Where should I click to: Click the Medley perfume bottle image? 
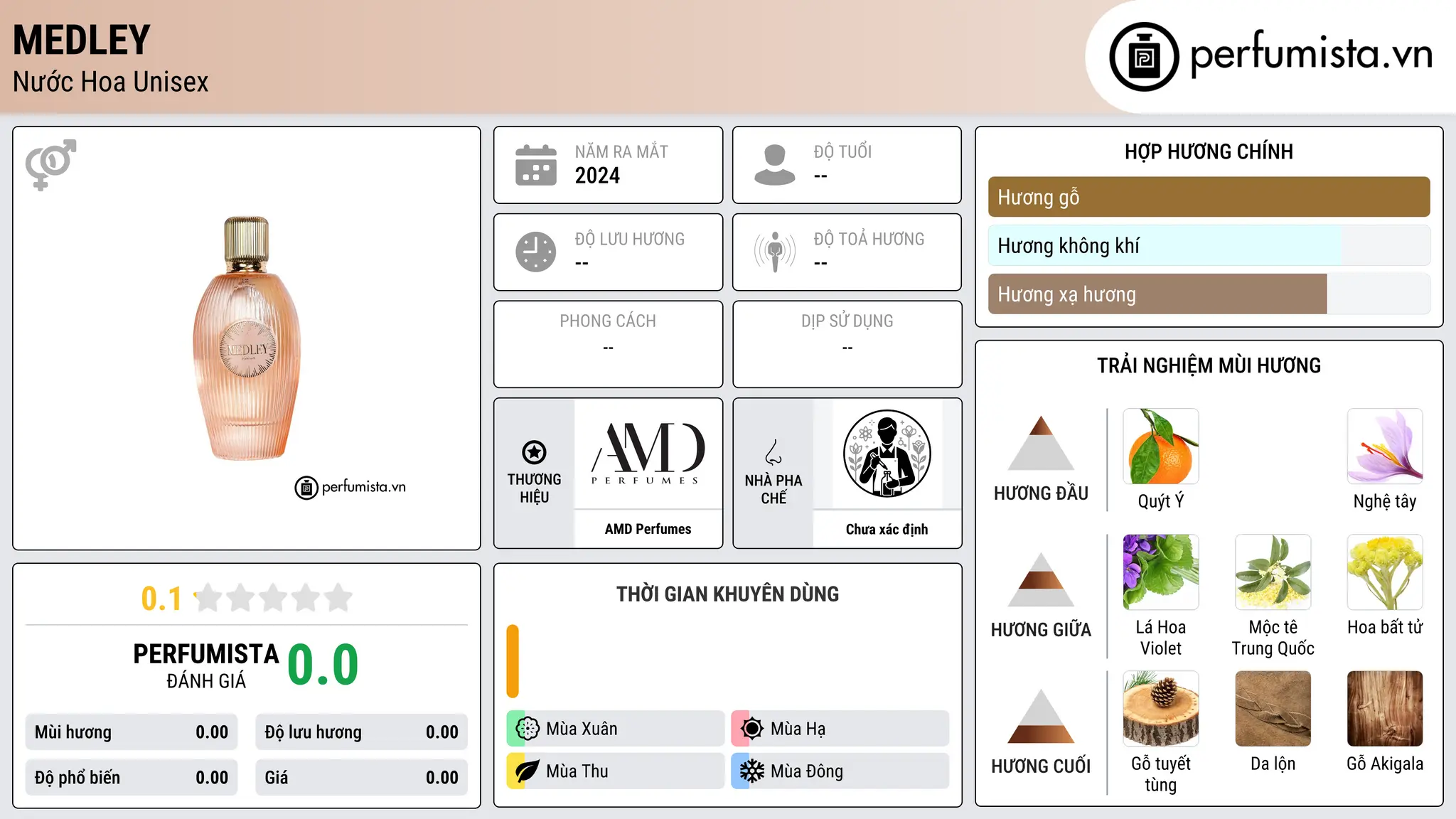pyautogui.click(x=247, y=338)
